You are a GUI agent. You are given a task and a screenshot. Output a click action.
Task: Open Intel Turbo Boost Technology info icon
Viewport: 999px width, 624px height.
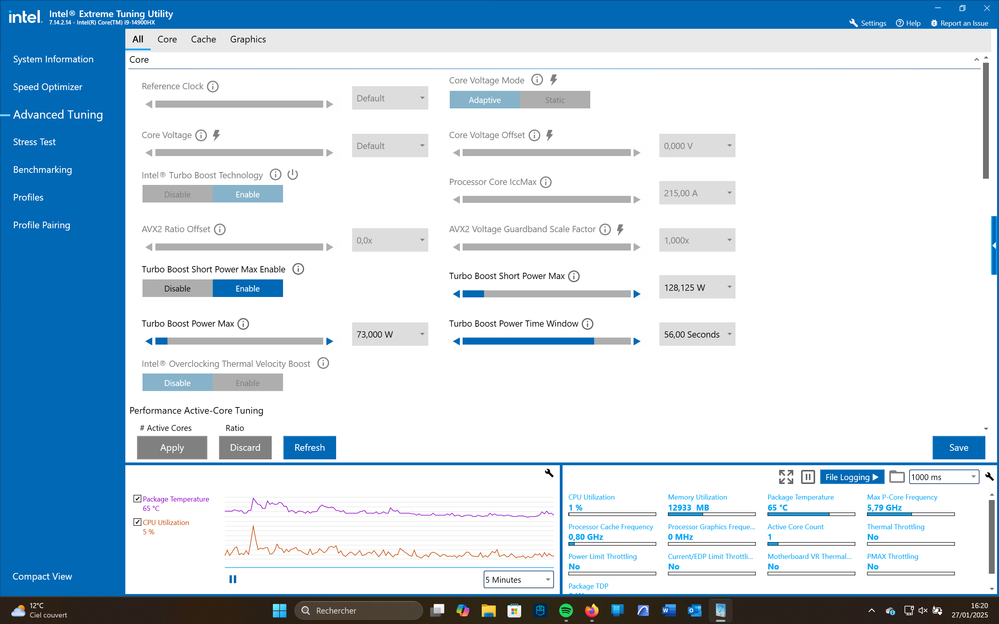275,175
